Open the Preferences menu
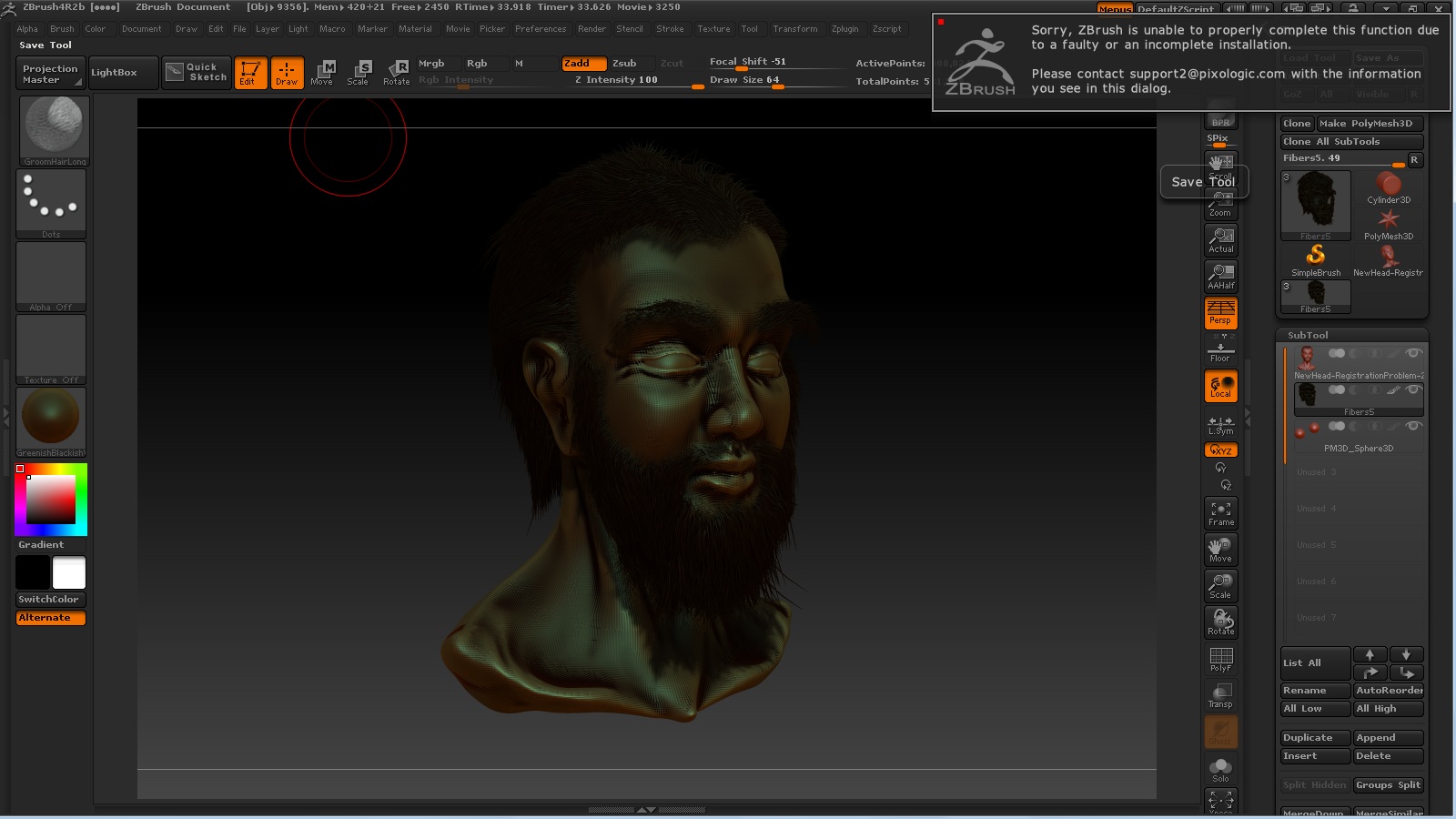1456x819 pixels. (x=541, y=29)
